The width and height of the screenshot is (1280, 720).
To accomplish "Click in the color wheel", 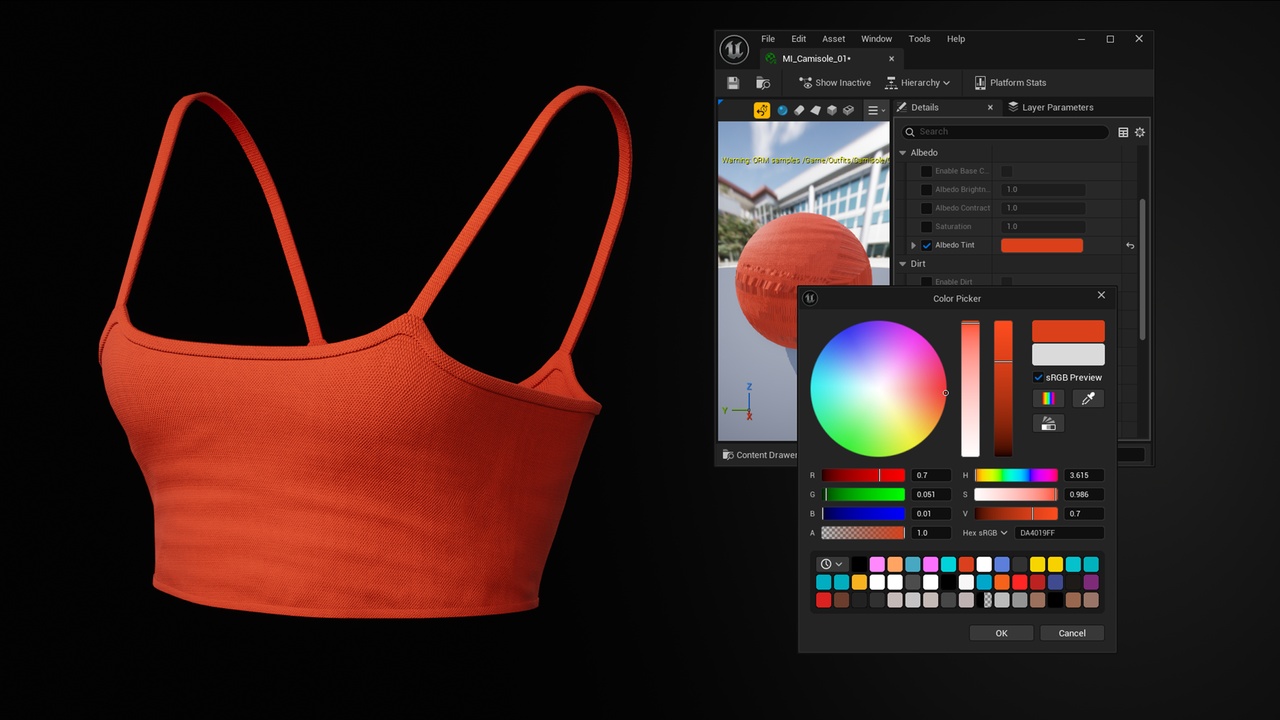I will [878, 389].
